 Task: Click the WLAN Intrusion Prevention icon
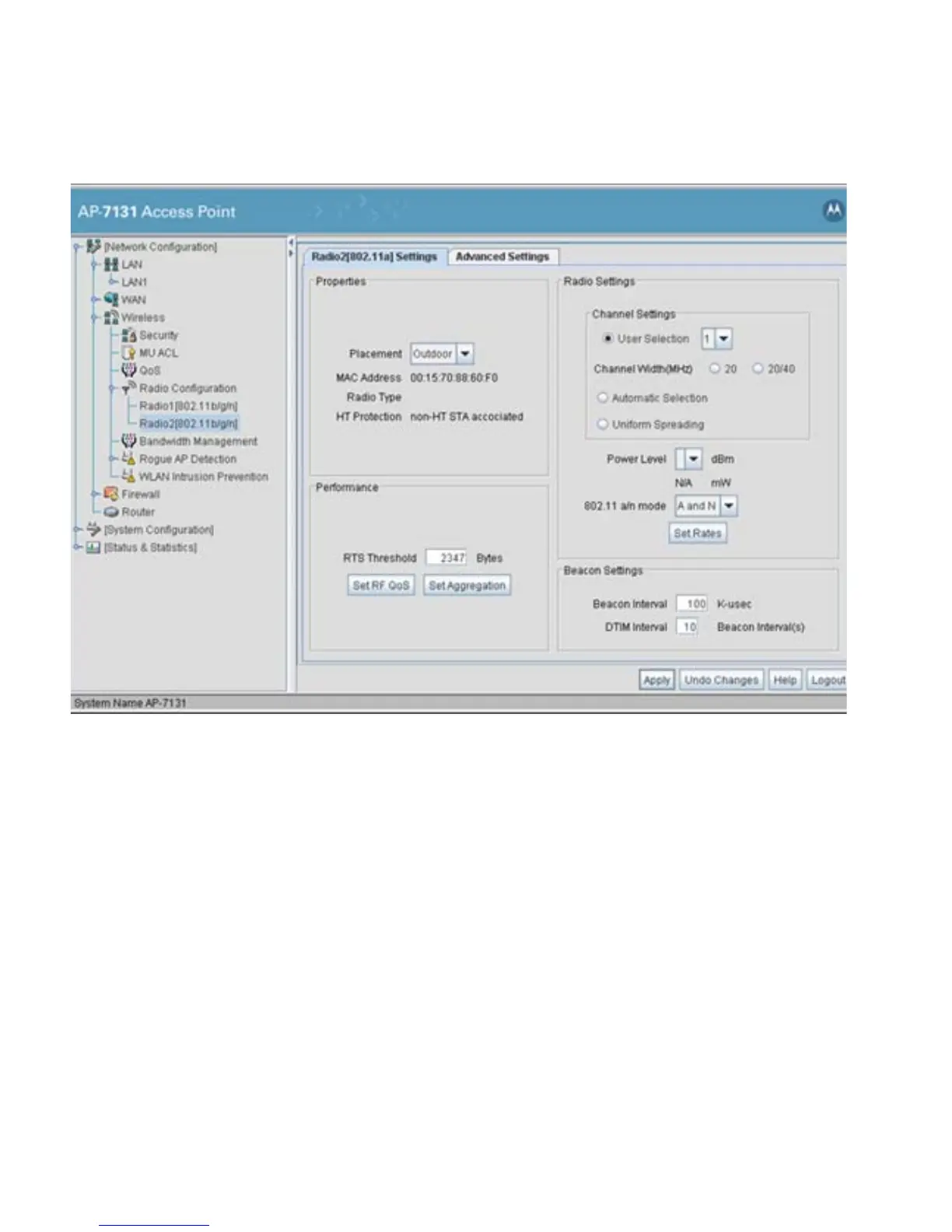(x=129, y=476)
